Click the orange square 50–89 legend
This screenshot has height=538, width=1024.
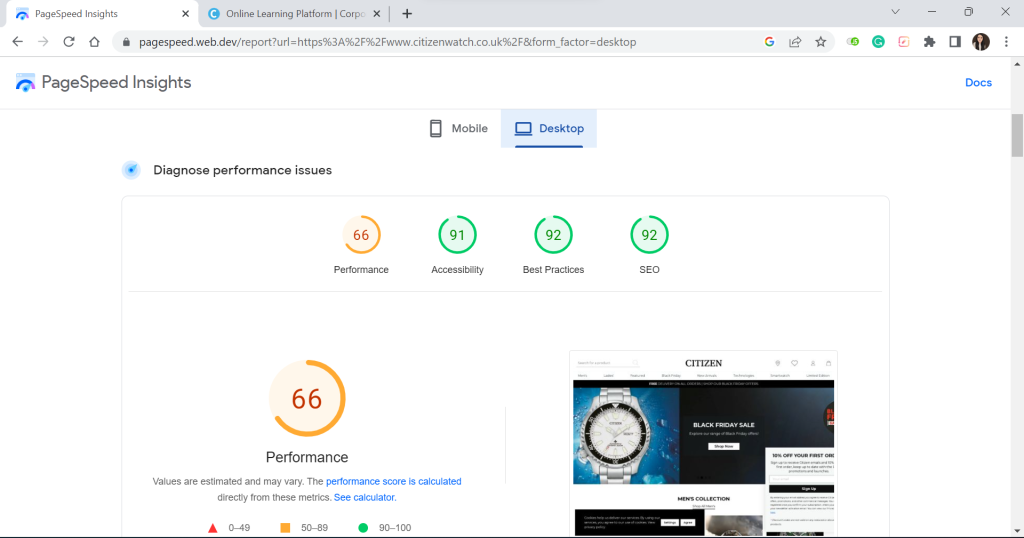304,528
